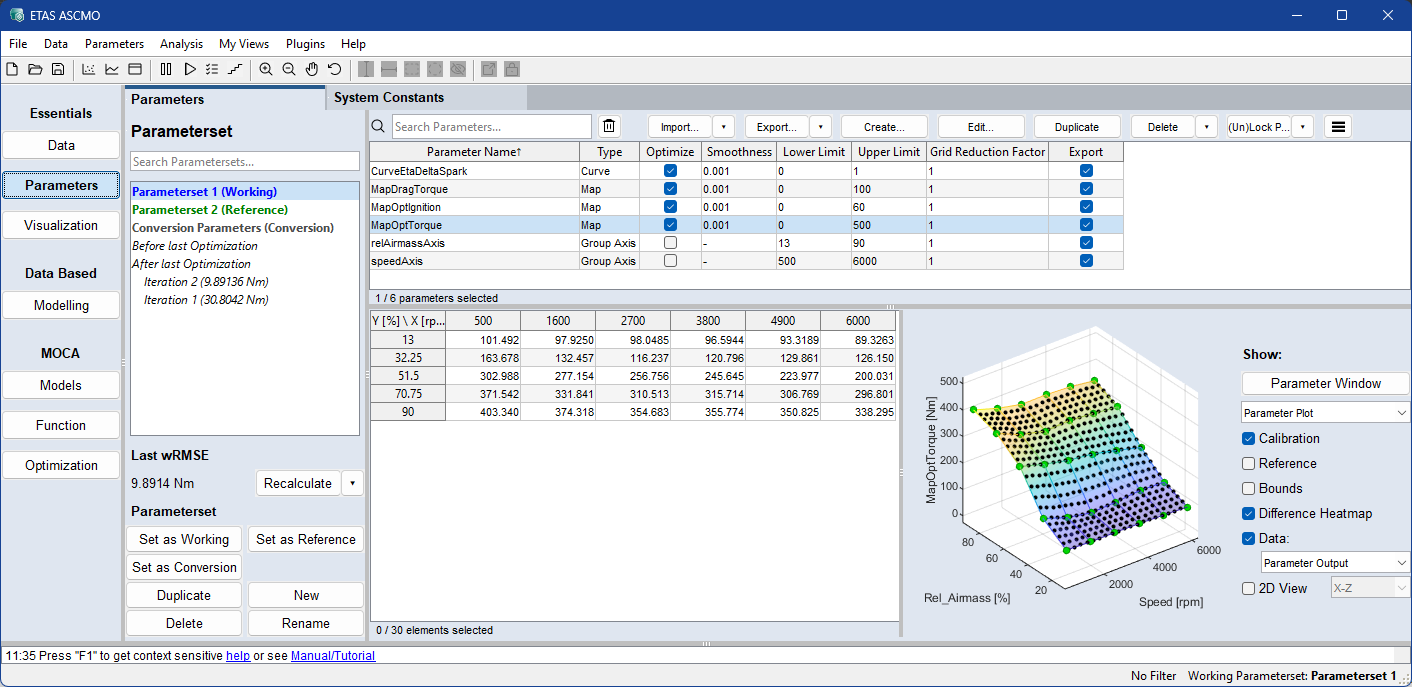1412x687 pixels.
Task: Uncheck Difference Heatmap option
Action: point(1248,514)
